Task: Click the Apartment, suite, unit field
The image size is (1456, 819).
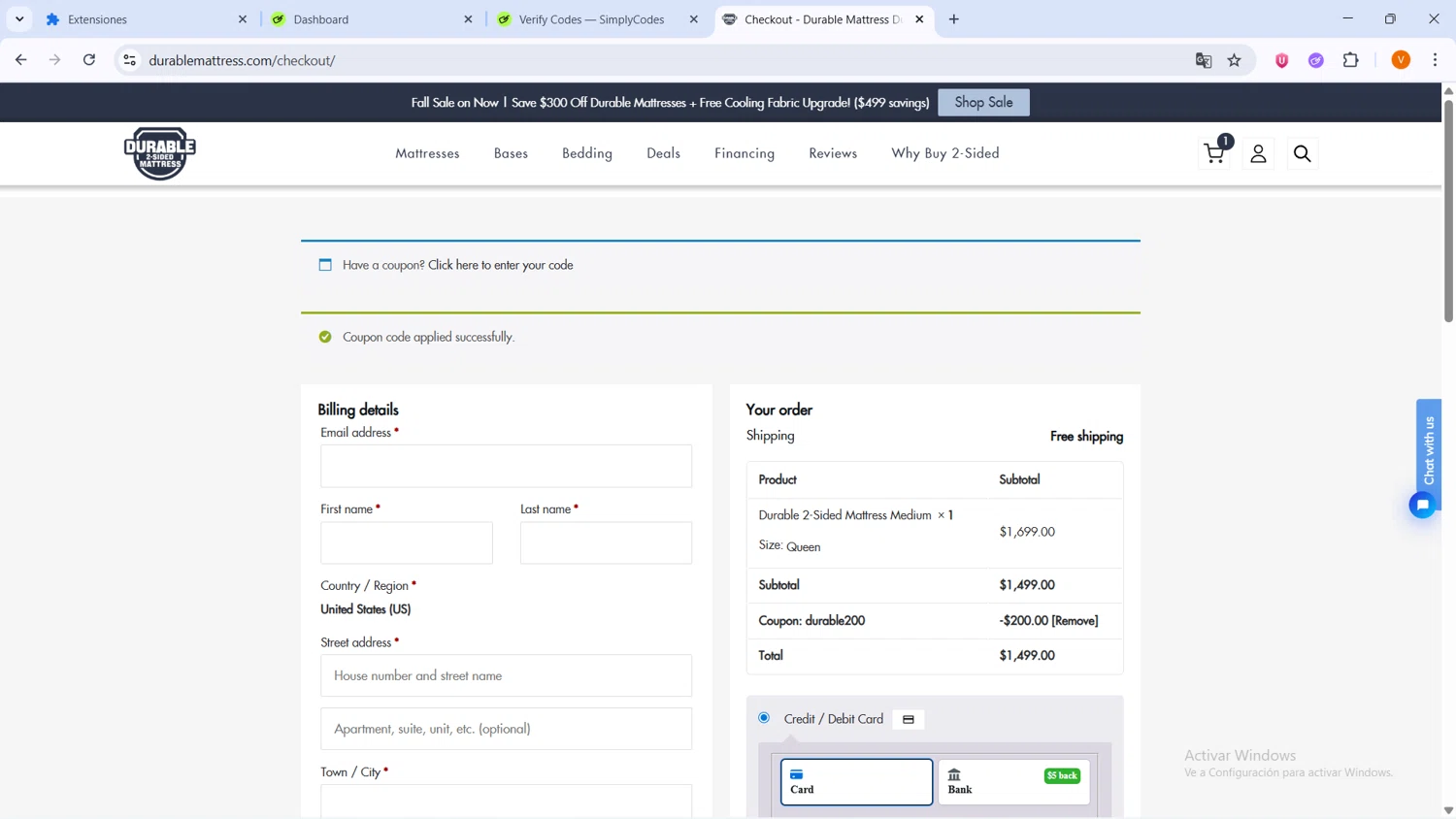Action: coord(506,729)
